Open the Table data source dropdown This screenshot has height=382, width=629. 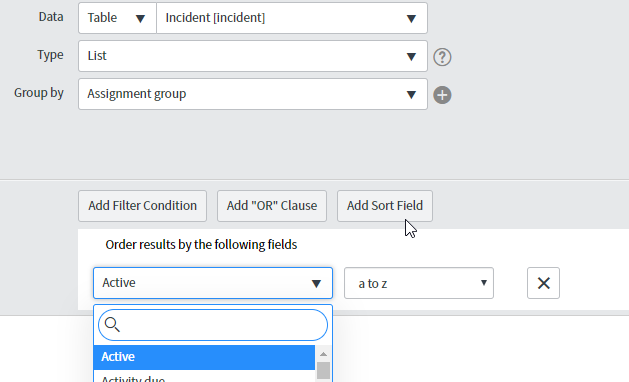[x=117, y=18]
